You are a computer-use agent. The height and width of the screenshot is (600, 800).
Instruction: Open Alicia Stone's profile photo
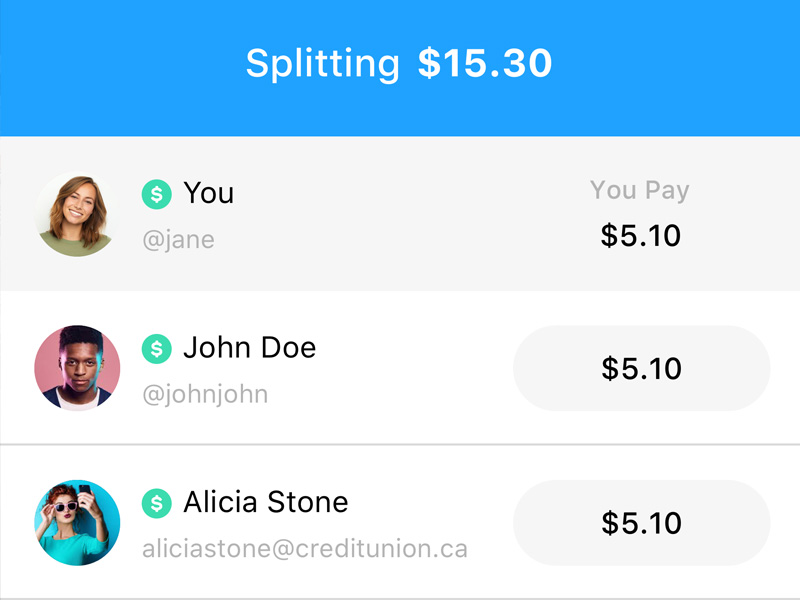point(77,522)
